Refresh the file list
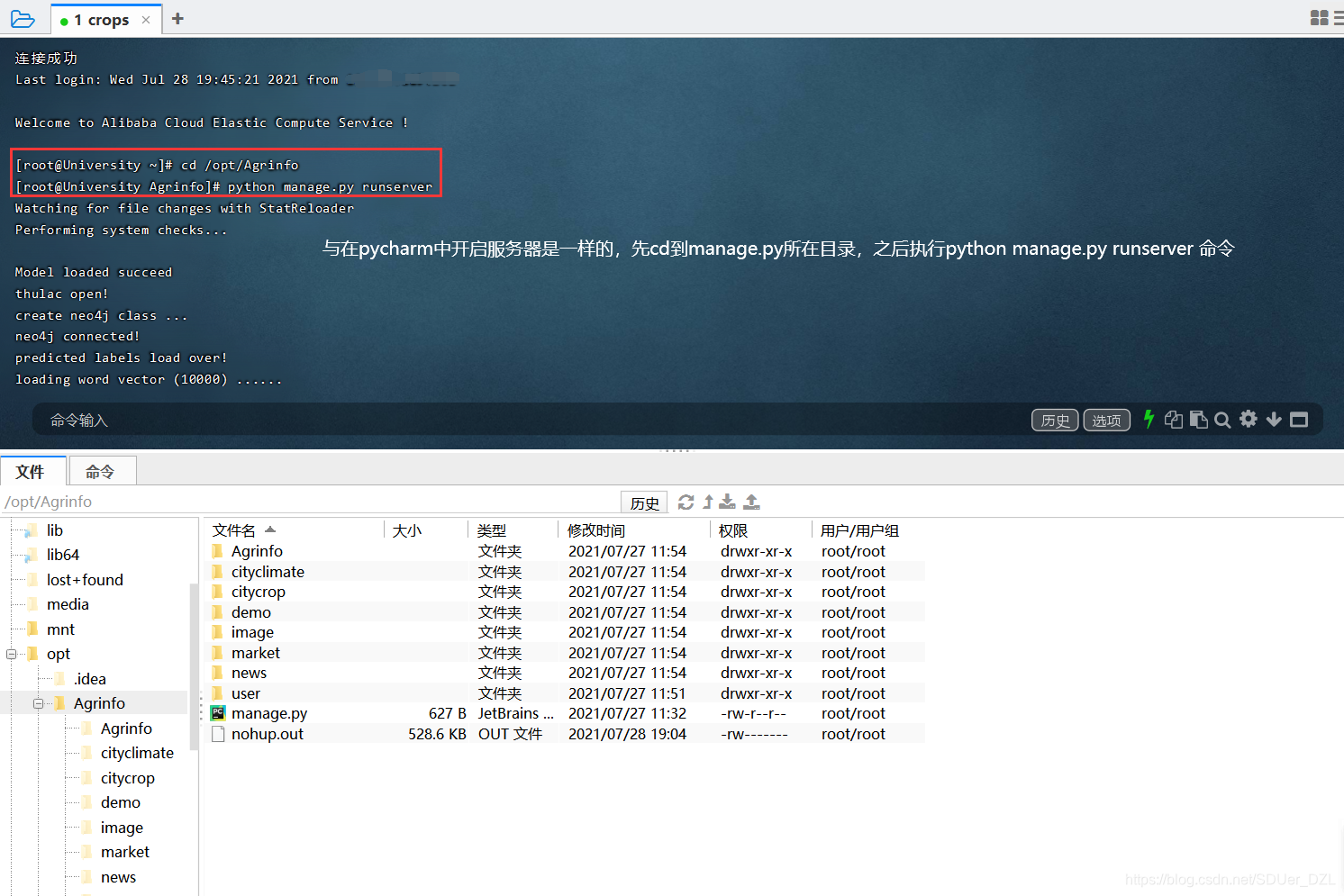Image resolution: width=1344 pixels, height=896 pixels. click(x=686, y=502)
